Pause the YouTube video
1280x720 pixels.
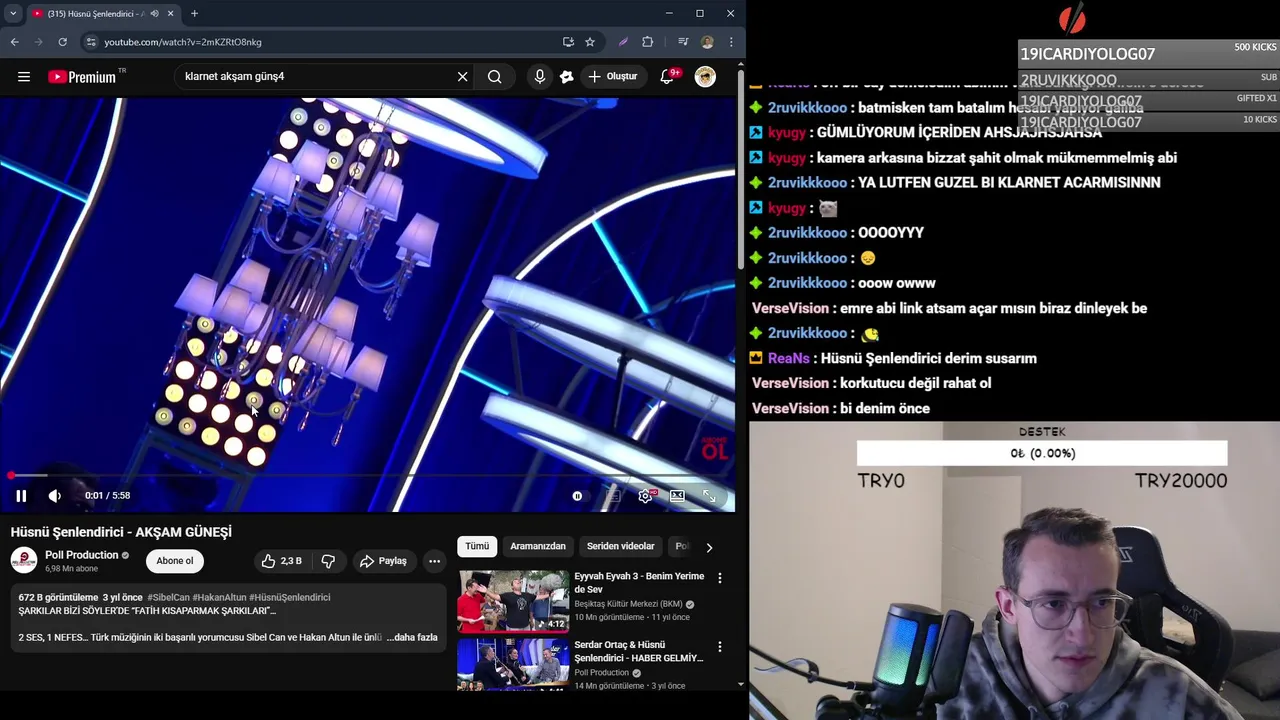(21, 495)
